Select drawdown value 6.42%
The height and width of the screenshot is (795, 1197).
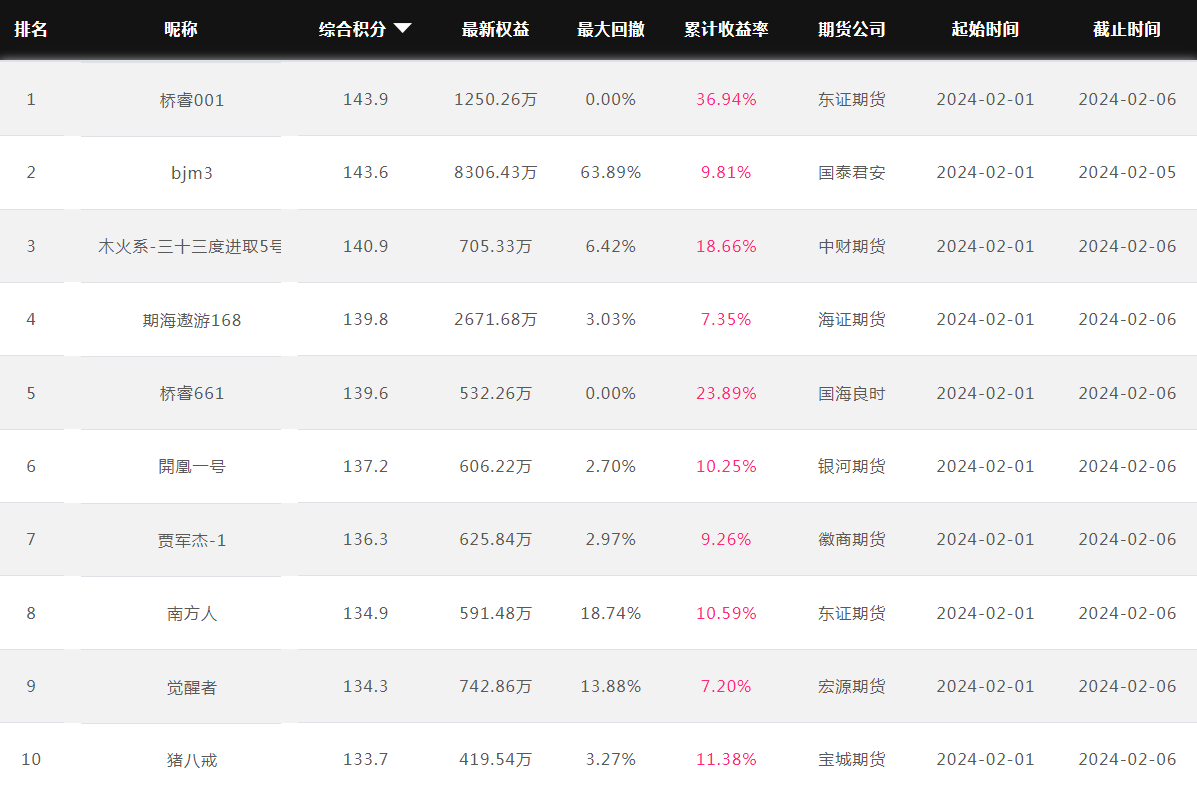pos(611,246)
